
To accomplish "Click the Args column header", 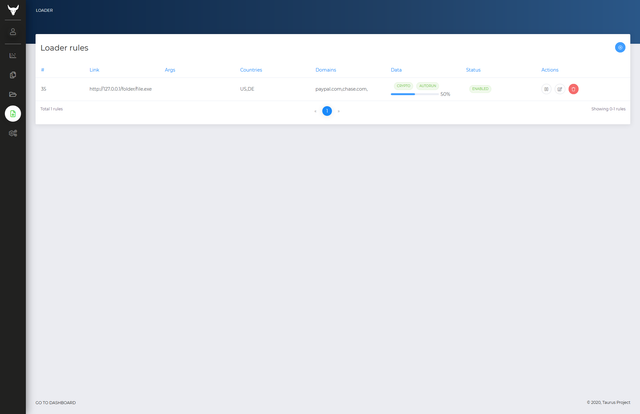I will point(170,70).
